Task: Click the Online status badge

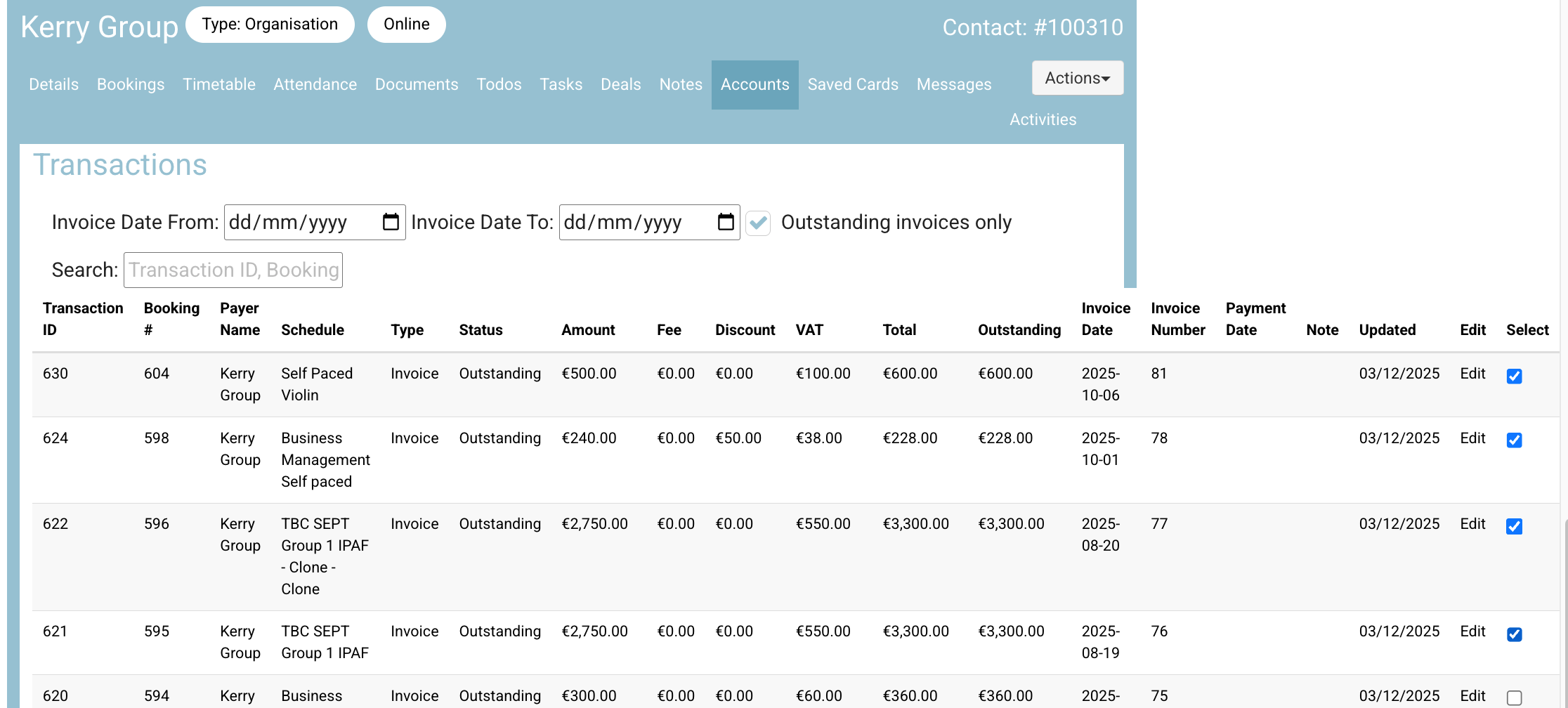Action: [407, 25]
